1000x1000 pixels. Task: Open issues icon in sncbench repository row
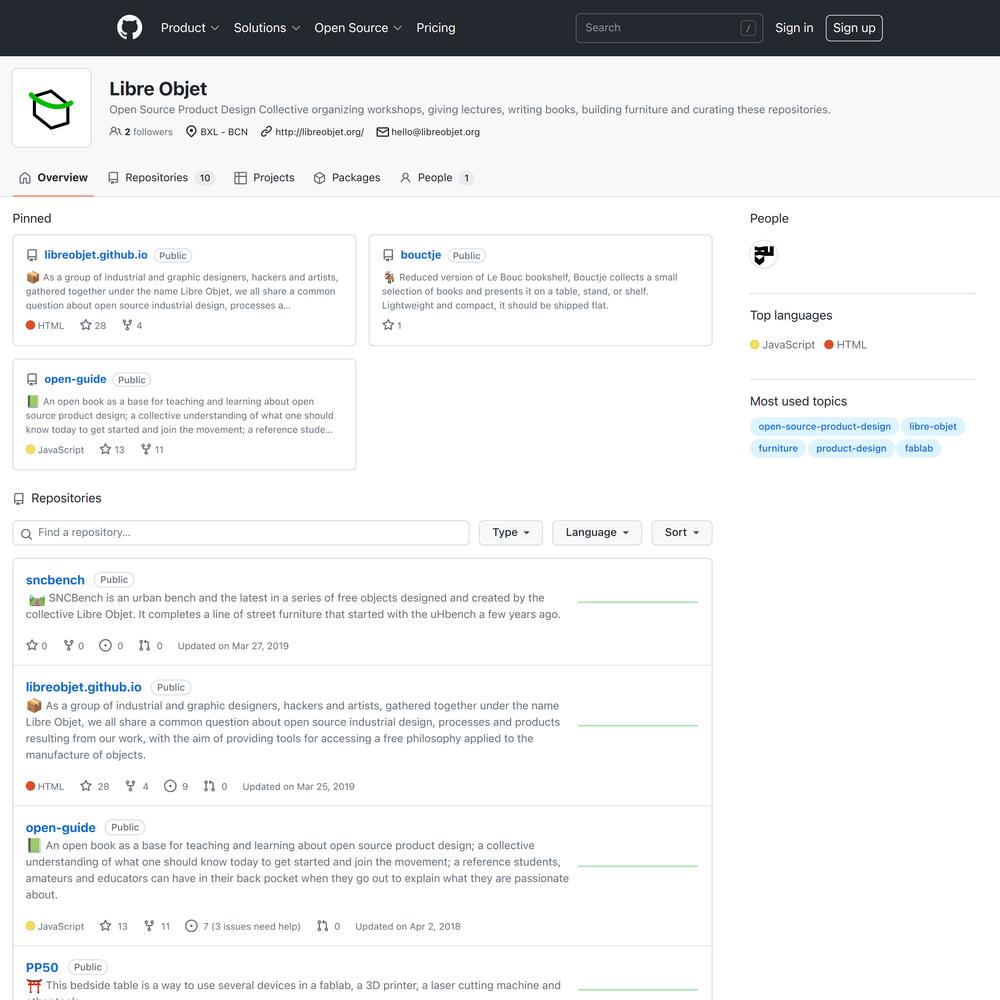point(105,645)
